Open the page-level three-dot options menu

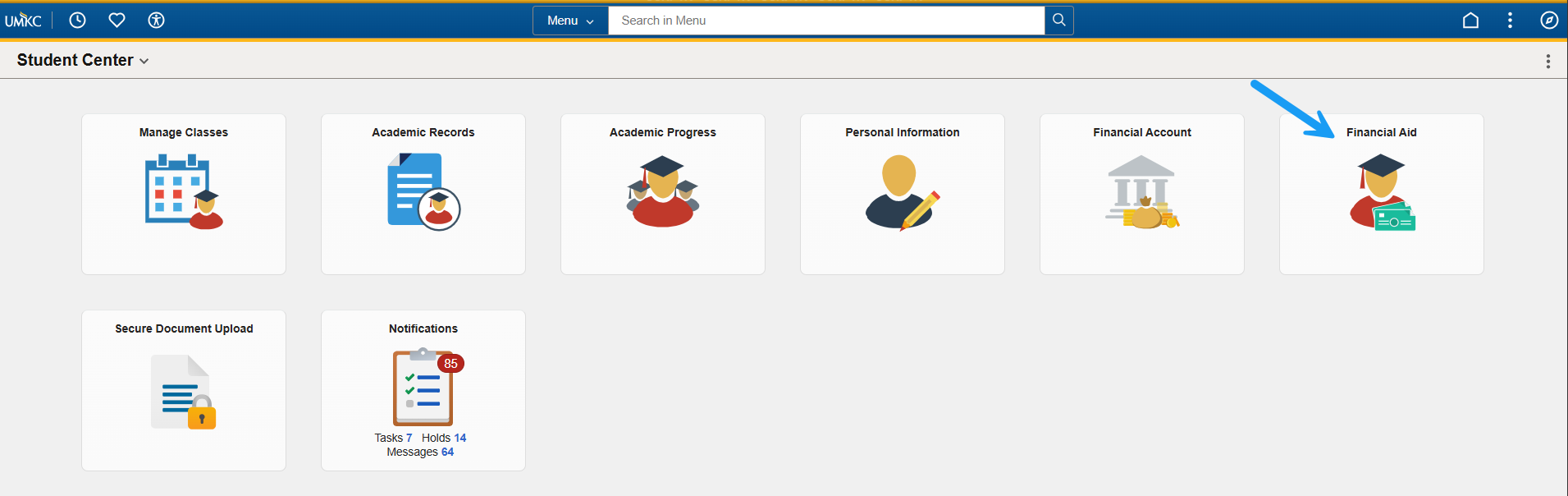click(x=1548, y=62)
